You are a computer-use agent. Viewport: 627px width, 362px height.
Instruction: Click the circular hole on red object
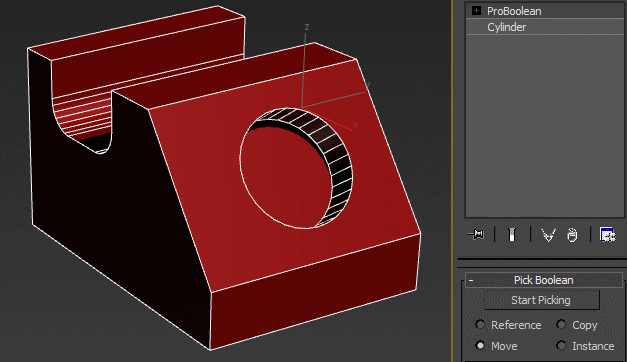[x=296, y=168]
